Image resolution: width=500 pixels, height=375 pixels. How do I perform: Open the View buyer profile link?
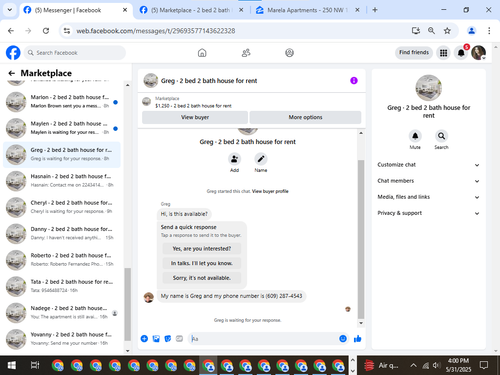[270, 191]
